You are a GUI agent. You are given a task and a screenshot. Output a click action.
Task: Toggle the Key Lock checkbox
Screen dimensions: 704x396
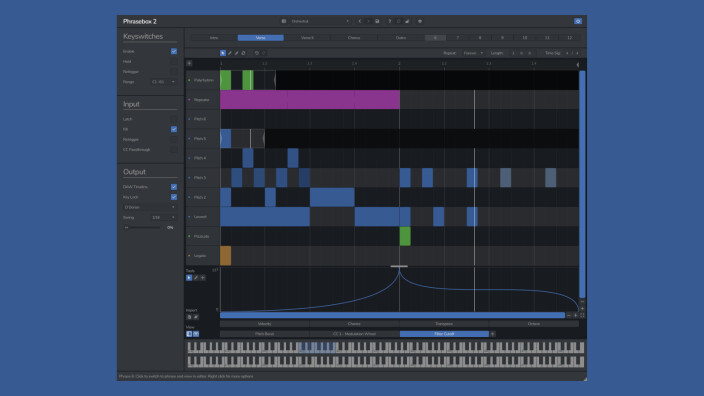pyautogui.click(x=174, y=197)
